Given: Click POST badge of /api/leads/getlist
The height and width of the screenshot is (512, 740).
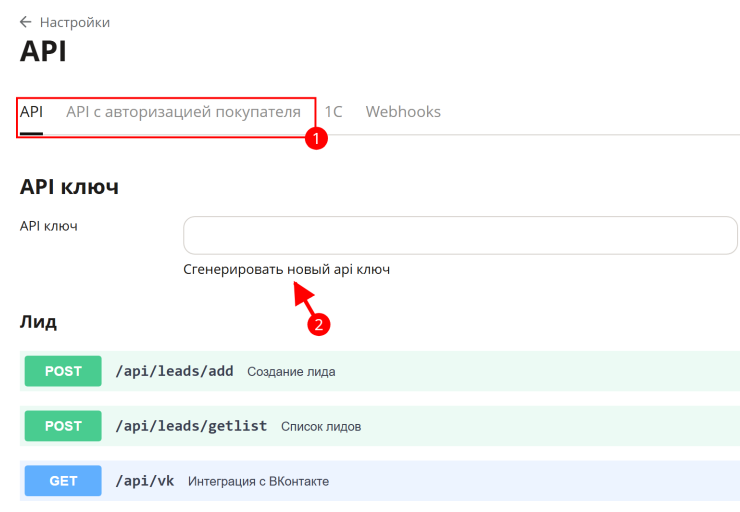Looking at the screenshot, I should (x=63, y=426).
